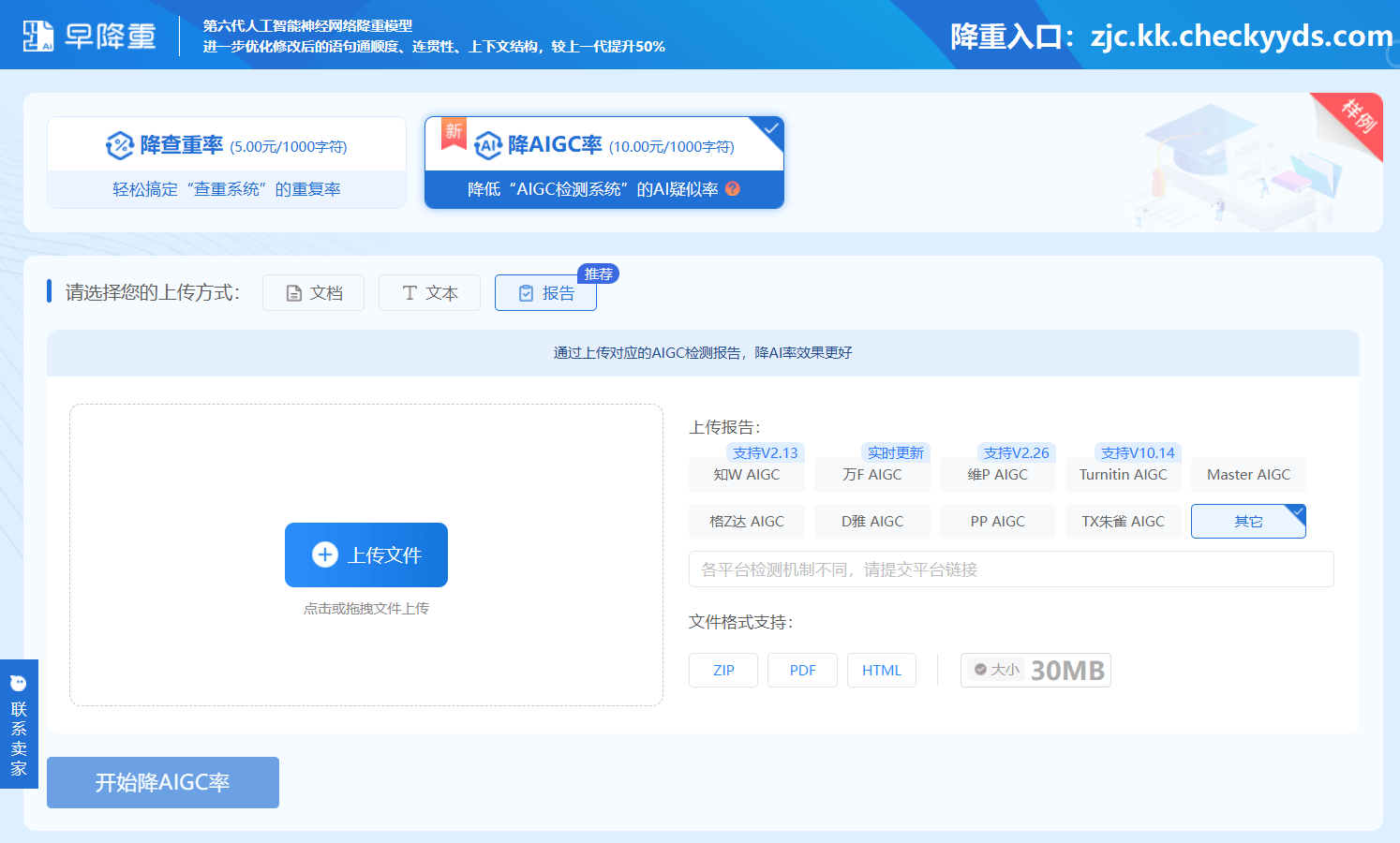Click the orange question mark help icon

[x=733, y=188]
